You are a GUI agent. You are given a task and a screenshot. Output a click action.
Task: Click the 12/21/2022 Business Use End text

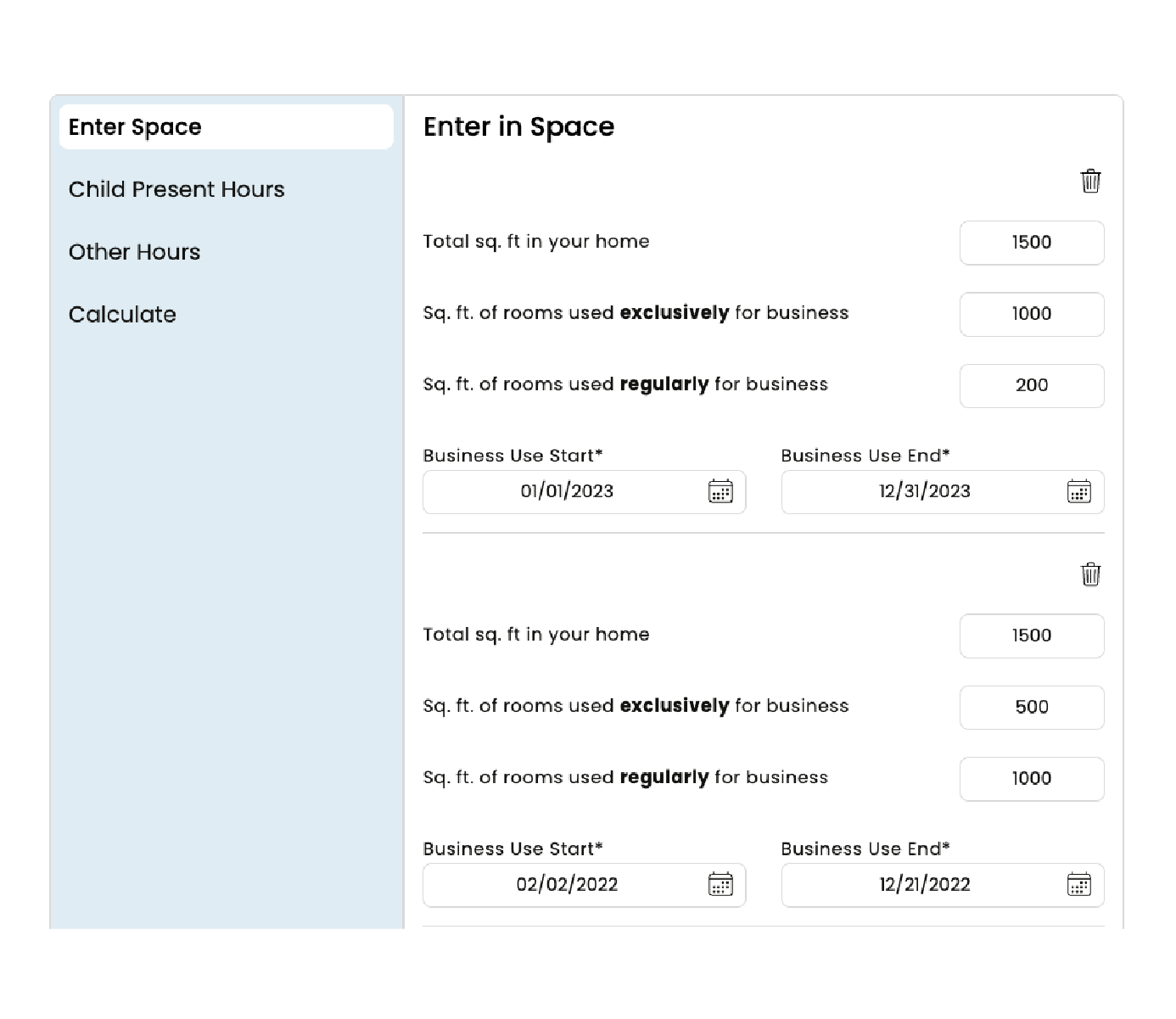click(924, 885)
